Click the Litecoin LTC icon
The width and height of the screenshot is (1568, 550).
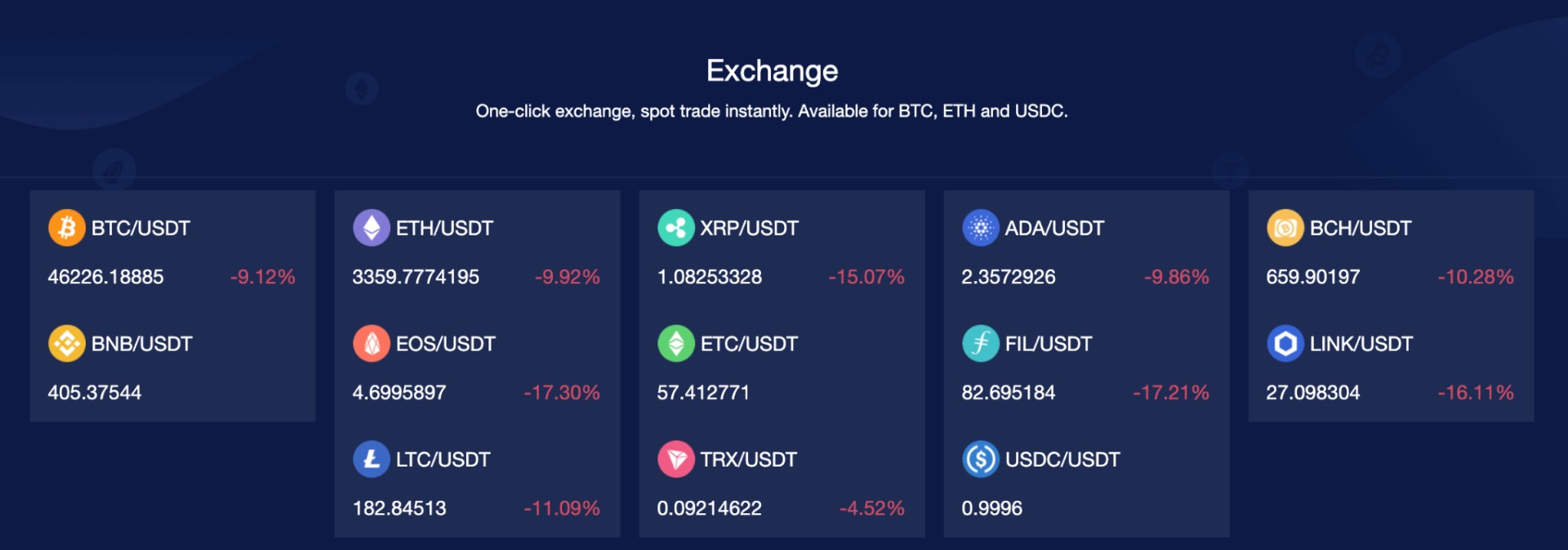tap(372, 459)
